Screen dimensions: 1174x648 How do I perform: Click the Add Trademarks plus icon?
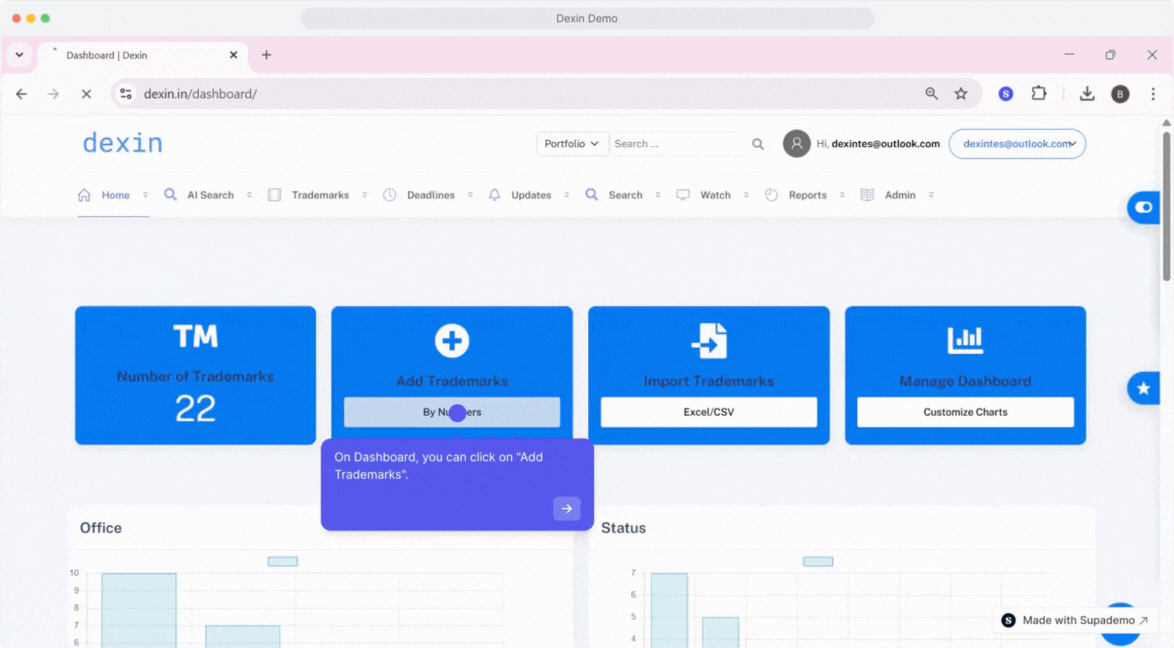tap(452, 341)
